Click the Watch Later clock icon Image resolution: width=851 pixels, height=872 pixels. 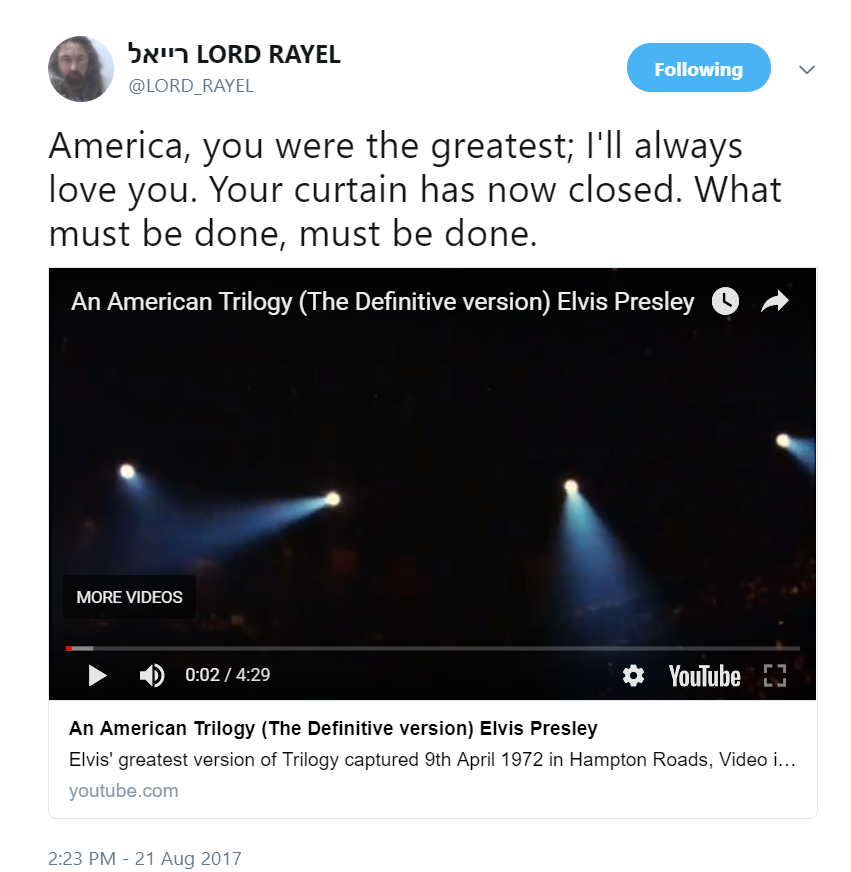(x=725, y=301)
